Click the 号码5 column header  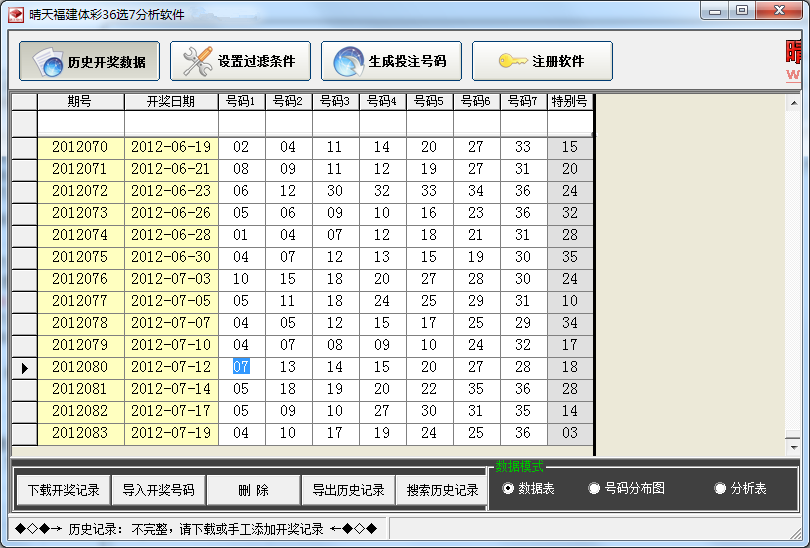(430, 102)
